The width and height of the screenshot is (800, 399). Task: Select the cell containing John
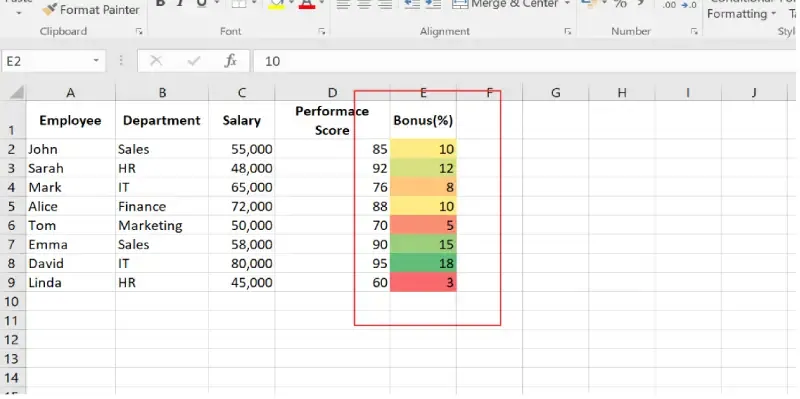pyautogui.click(x=70, y=149)
